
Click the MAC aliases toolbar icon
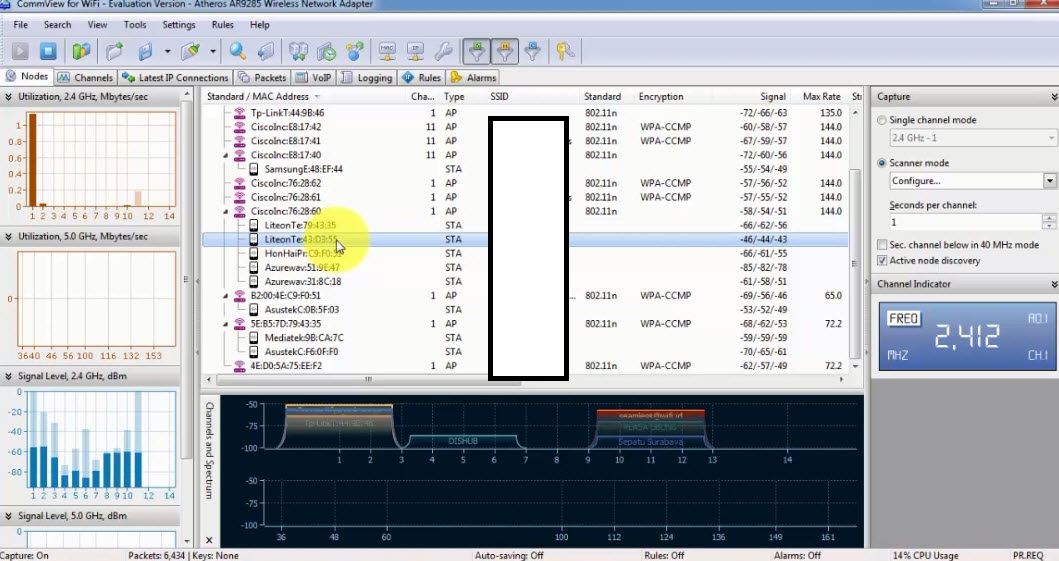coord(387,50)
